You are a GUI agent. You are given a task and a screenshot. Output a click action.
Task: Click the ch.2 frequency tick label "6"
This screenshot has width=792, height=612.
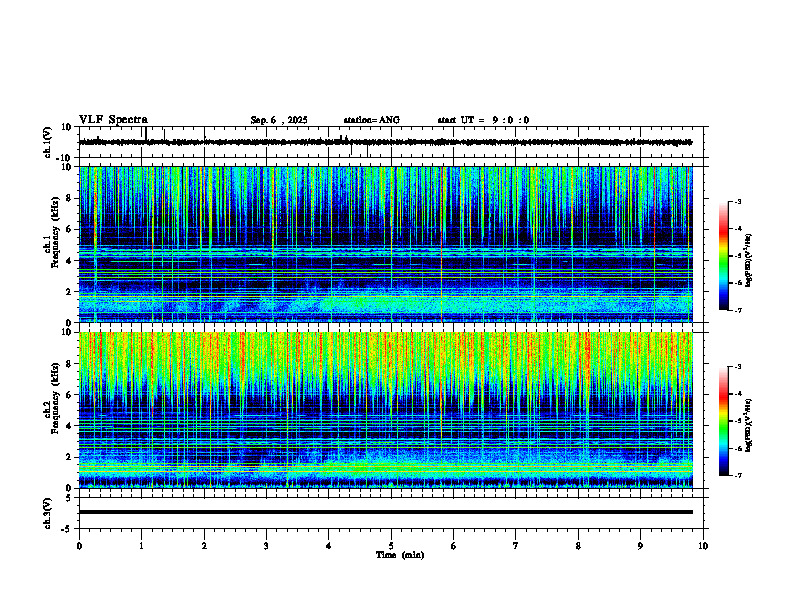coord(69,395)
